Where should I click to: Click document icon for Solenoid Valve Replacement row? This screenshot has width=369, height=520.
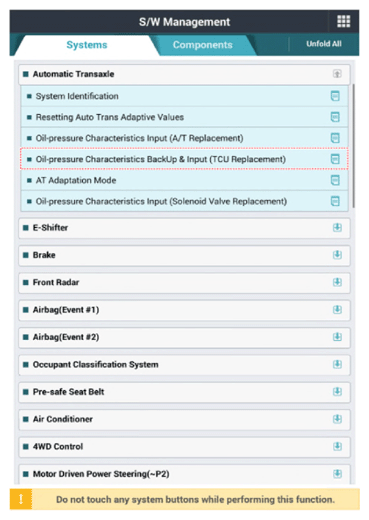335,201
